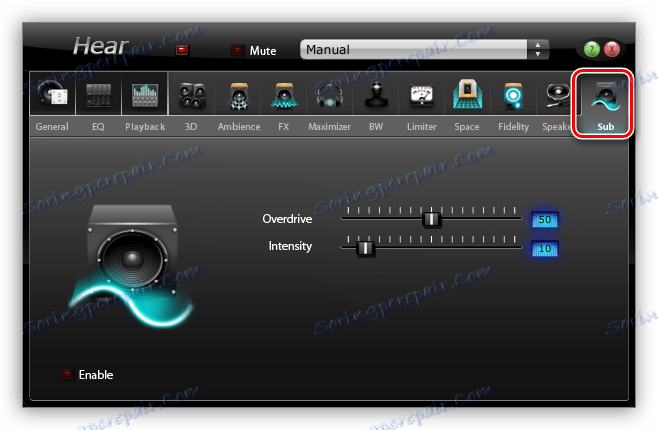Click the preset up arrow
Image resolution: width=658 pixels, height=430 pixels.
coord(538,44)
